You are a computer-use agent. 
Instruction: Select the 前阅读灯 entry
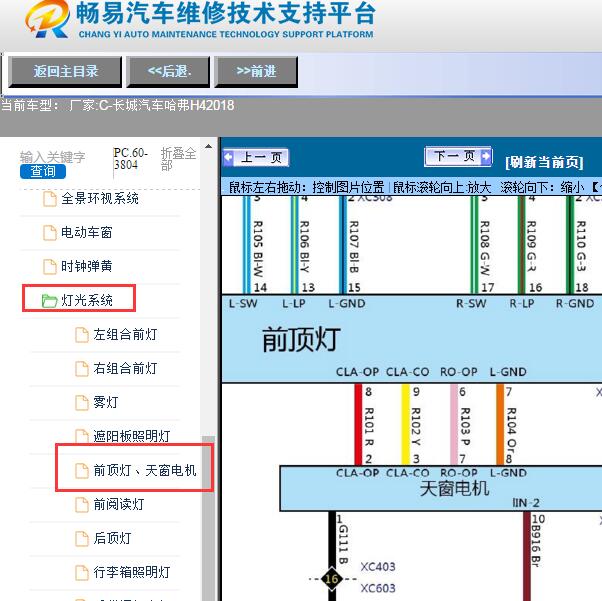click(119, 504)
